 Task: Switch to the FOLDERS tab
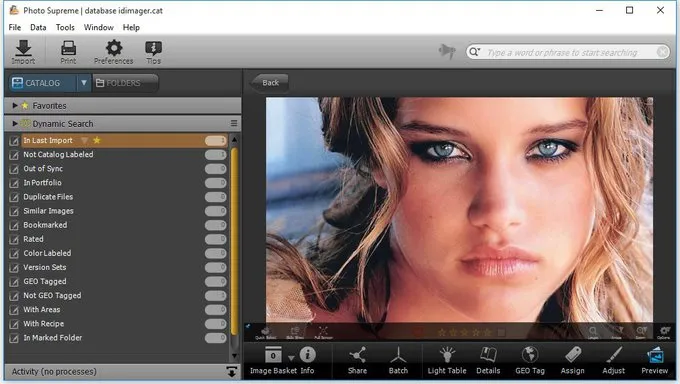(x=125, y=82)
